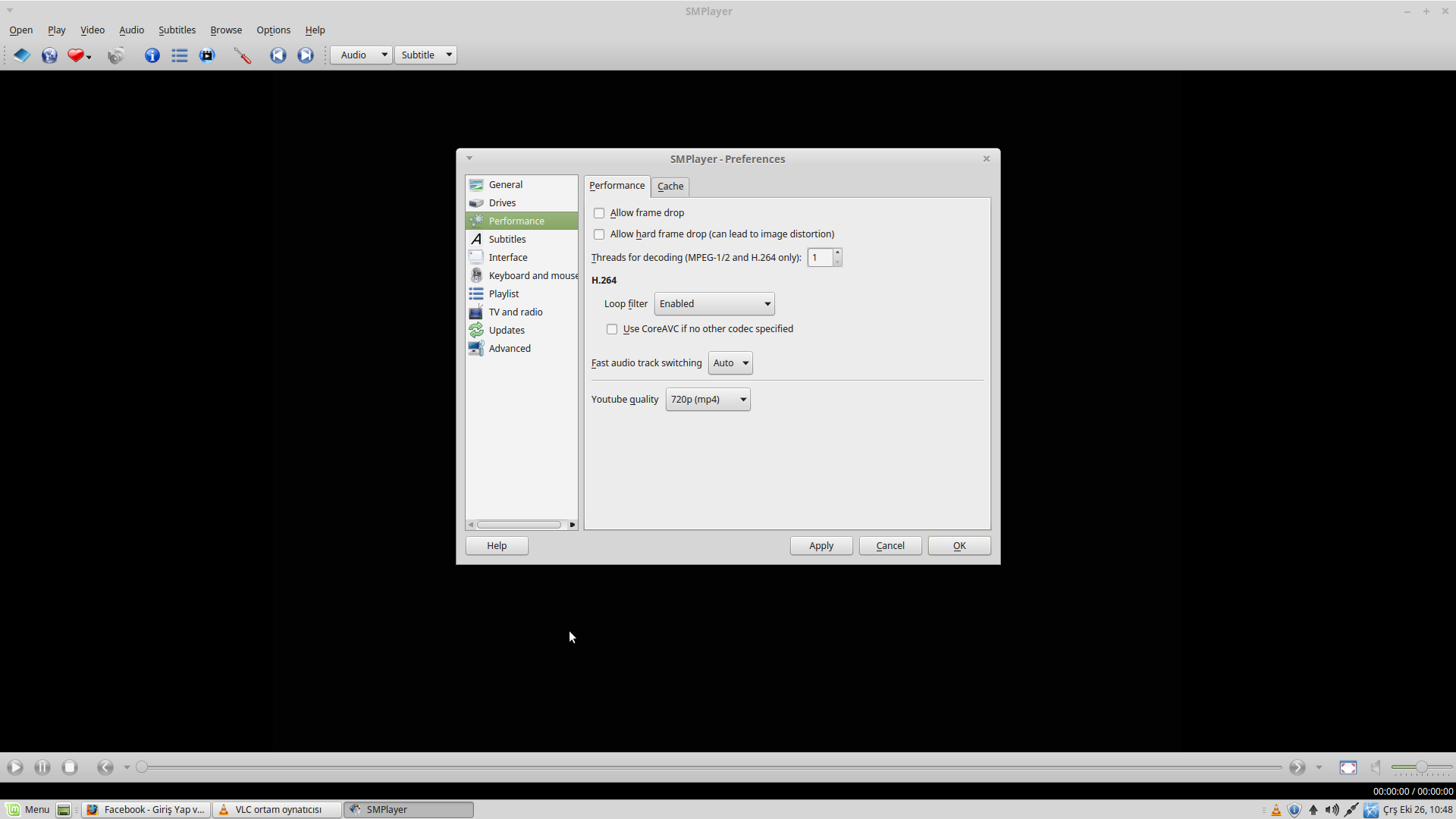This screenshot has width=1456, height=819.
Task: Stop playback with the Stop button
Action: pos(70,767)
